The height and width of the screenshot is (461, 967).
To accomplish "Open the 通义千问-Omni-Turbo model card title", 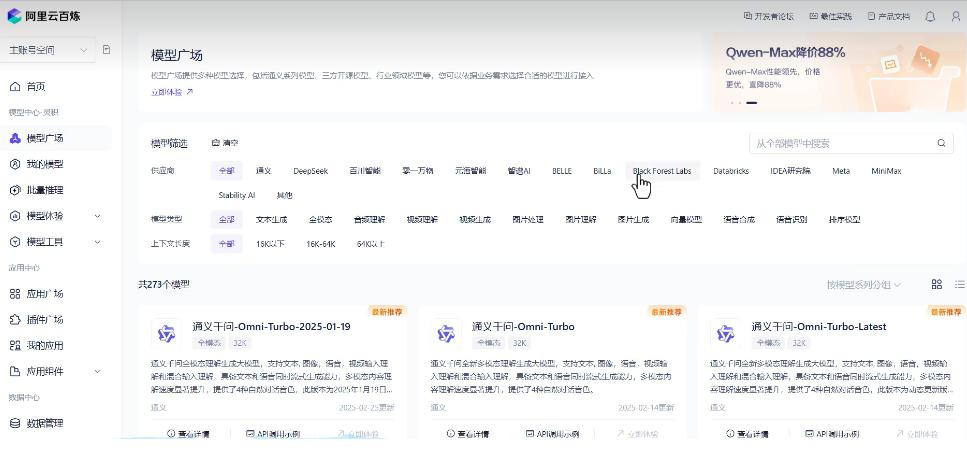I will [523, 327].
